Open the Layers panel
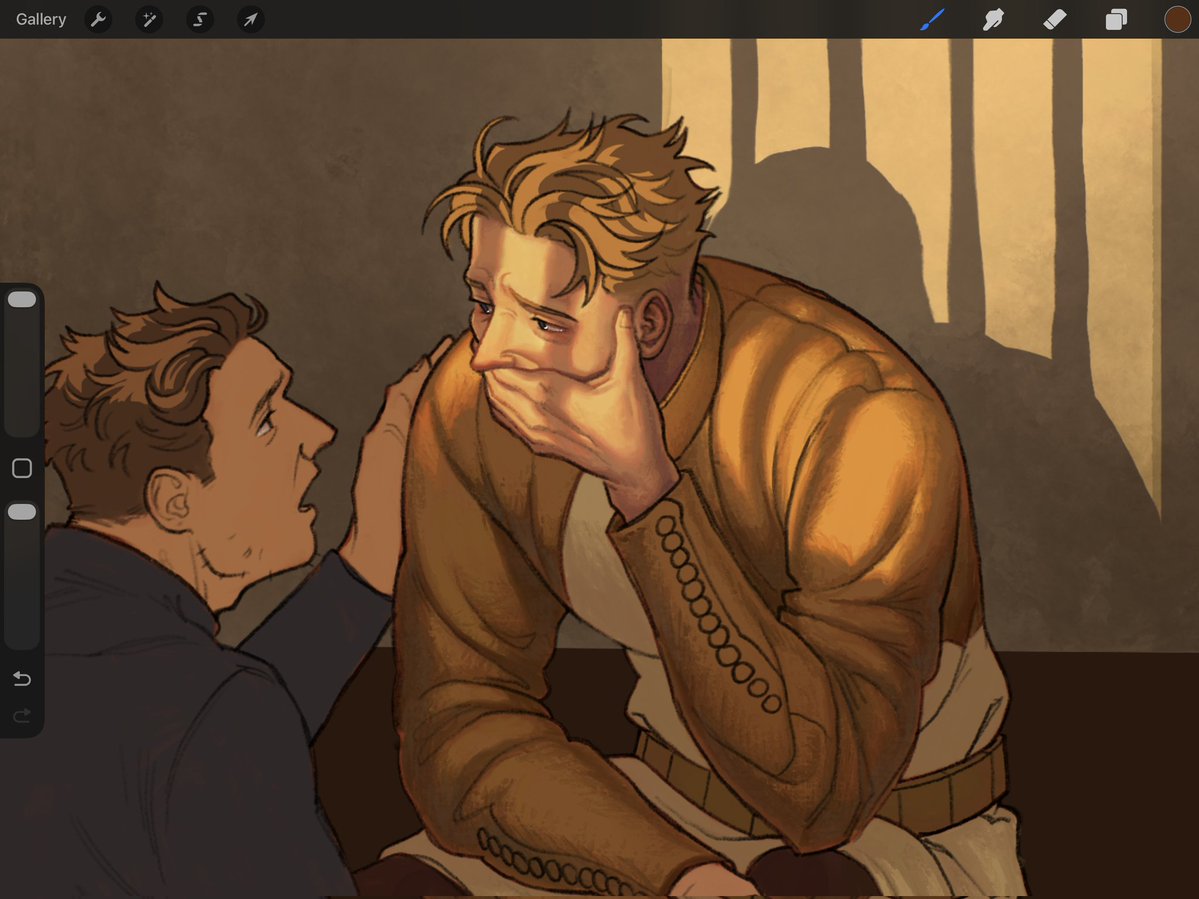1199x899 pixels. coord(1116,19)
